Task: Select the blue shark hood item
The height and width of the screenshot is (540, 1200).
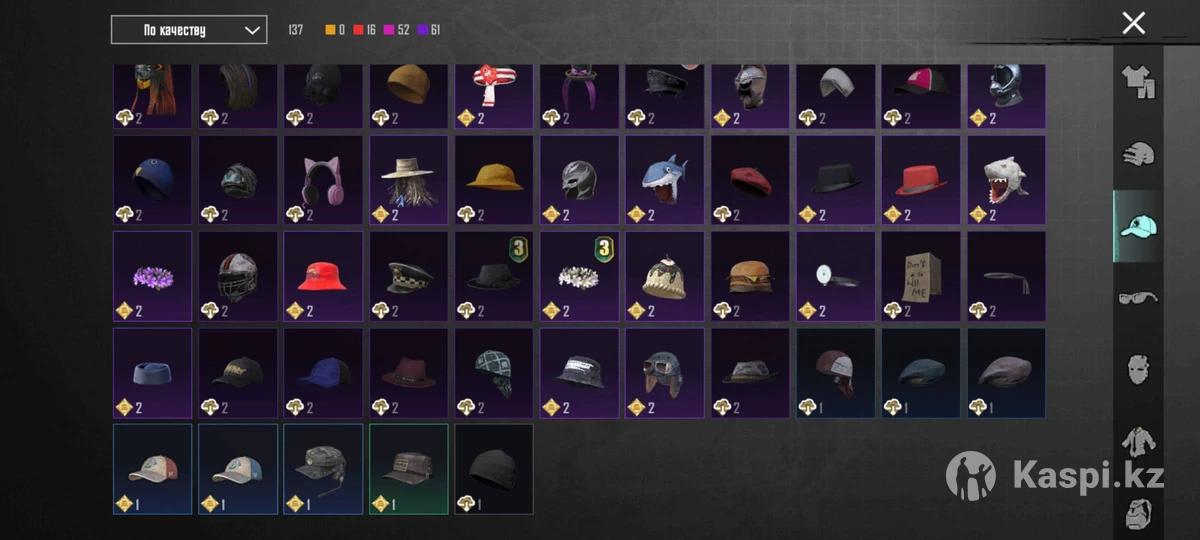Action: 665,180
